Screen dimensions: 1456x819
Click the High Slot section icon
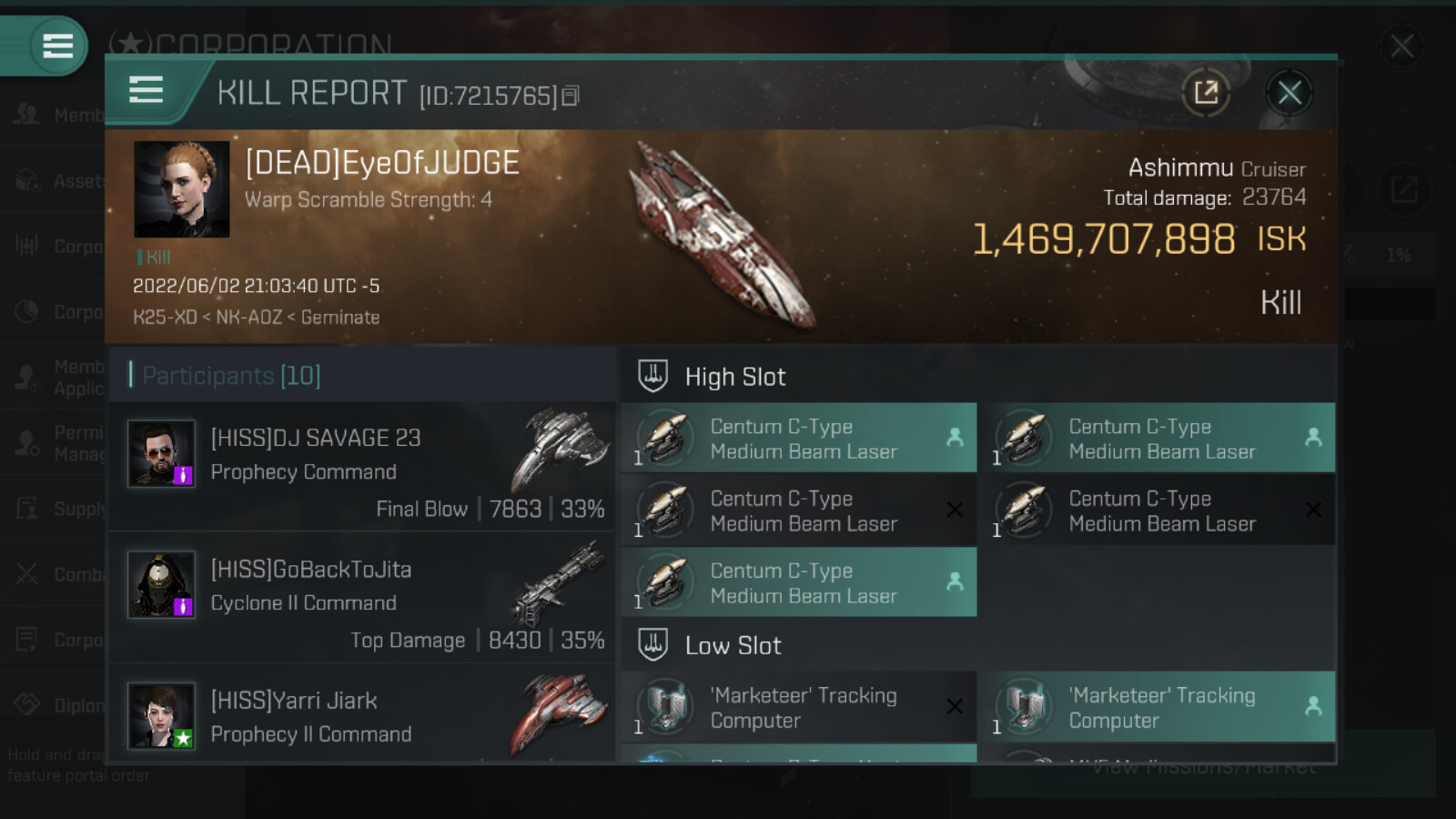point(652,376)
